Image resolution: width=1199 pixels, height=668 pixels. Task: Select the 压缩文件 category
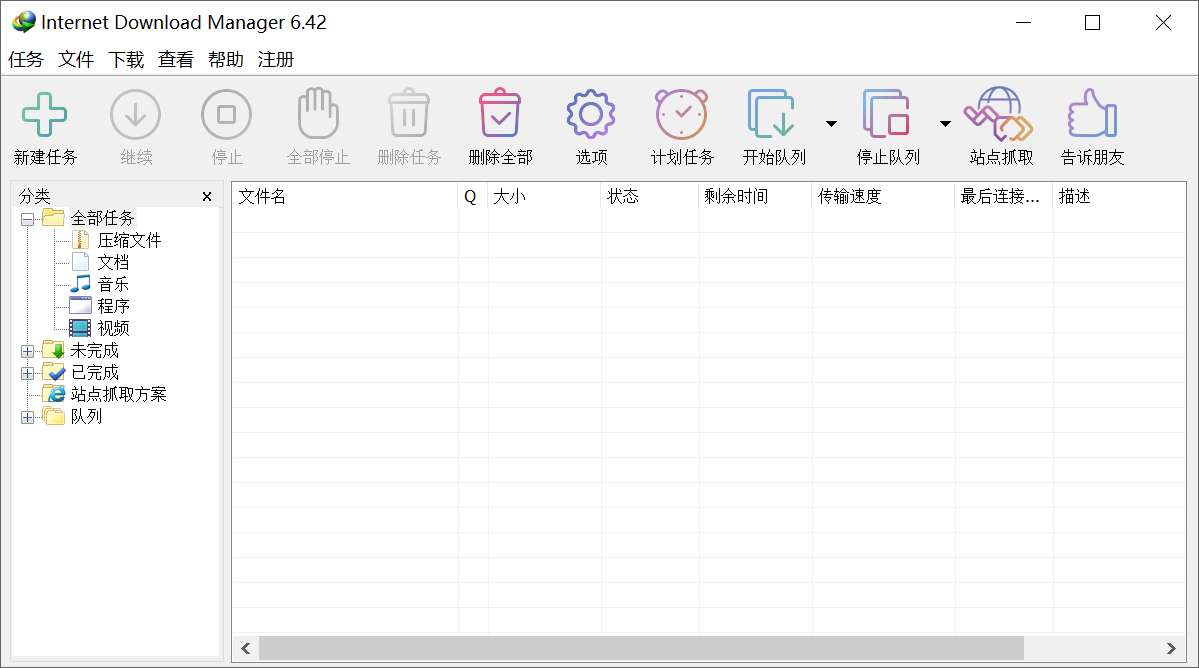click(129, 241)
